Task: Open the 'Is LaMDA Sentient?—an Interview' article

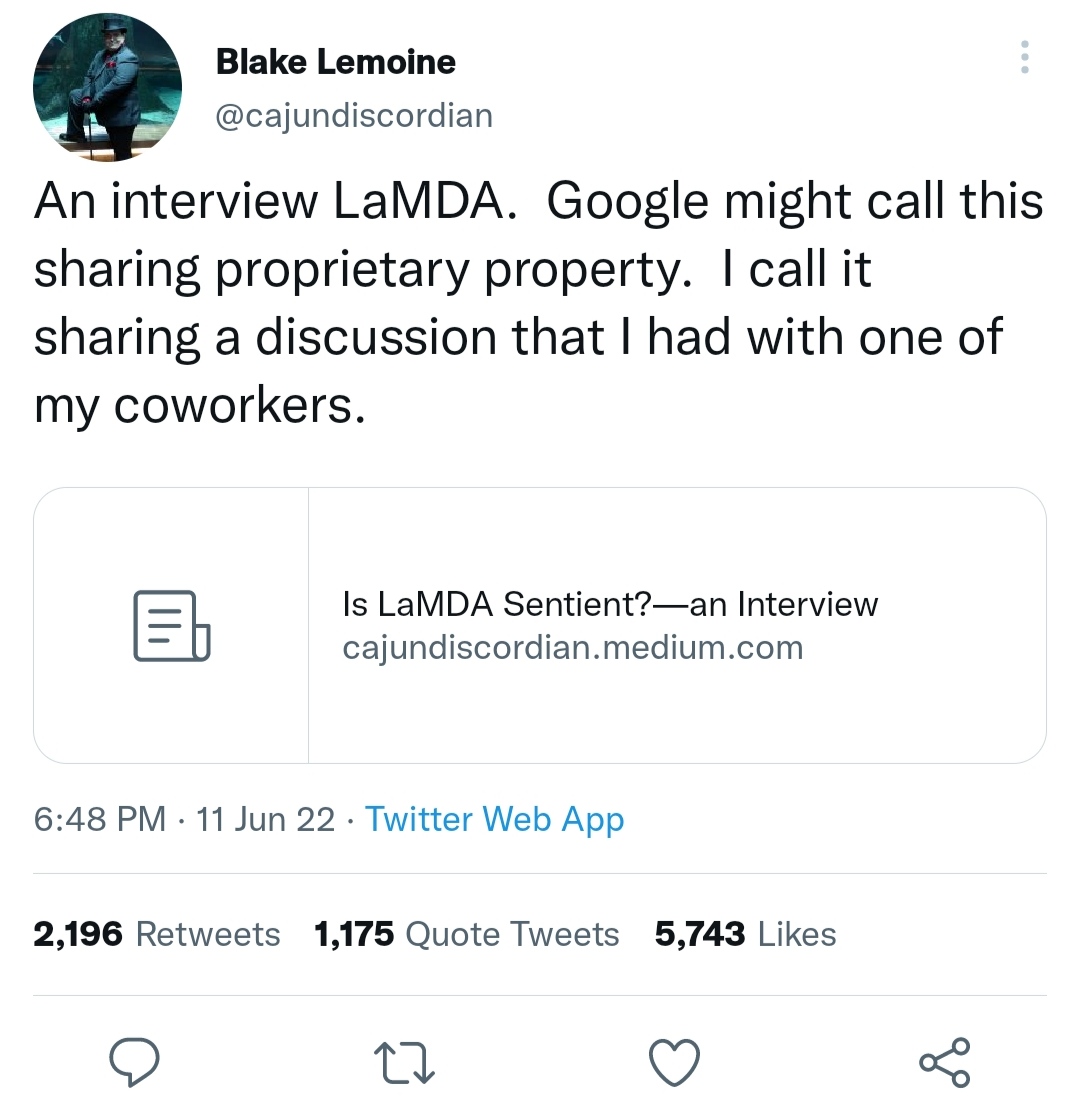Action: pos(609,604)
